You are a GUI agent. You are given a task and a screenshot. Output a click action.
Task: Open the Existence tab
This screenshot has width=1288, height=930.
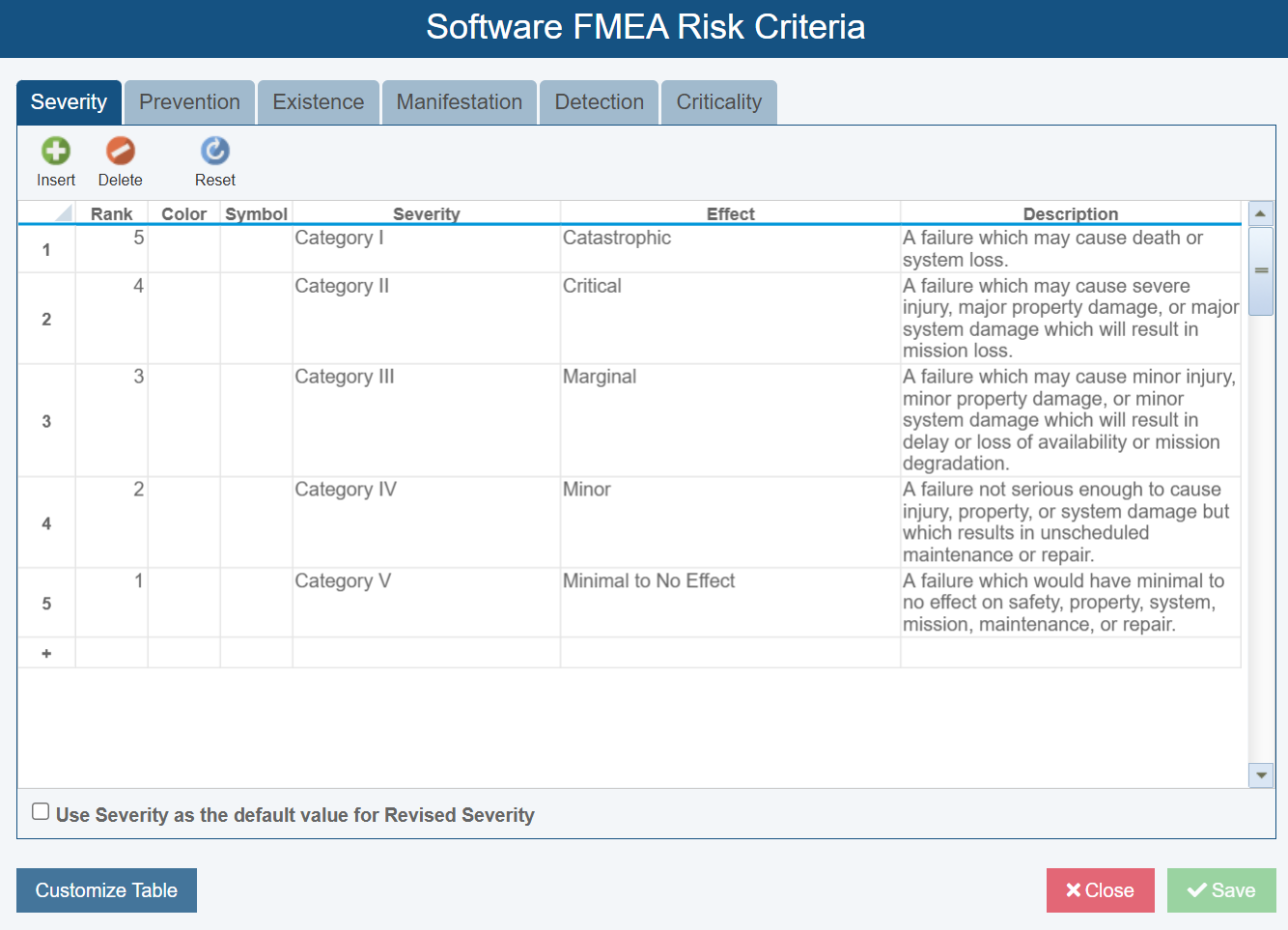(319, 102)
